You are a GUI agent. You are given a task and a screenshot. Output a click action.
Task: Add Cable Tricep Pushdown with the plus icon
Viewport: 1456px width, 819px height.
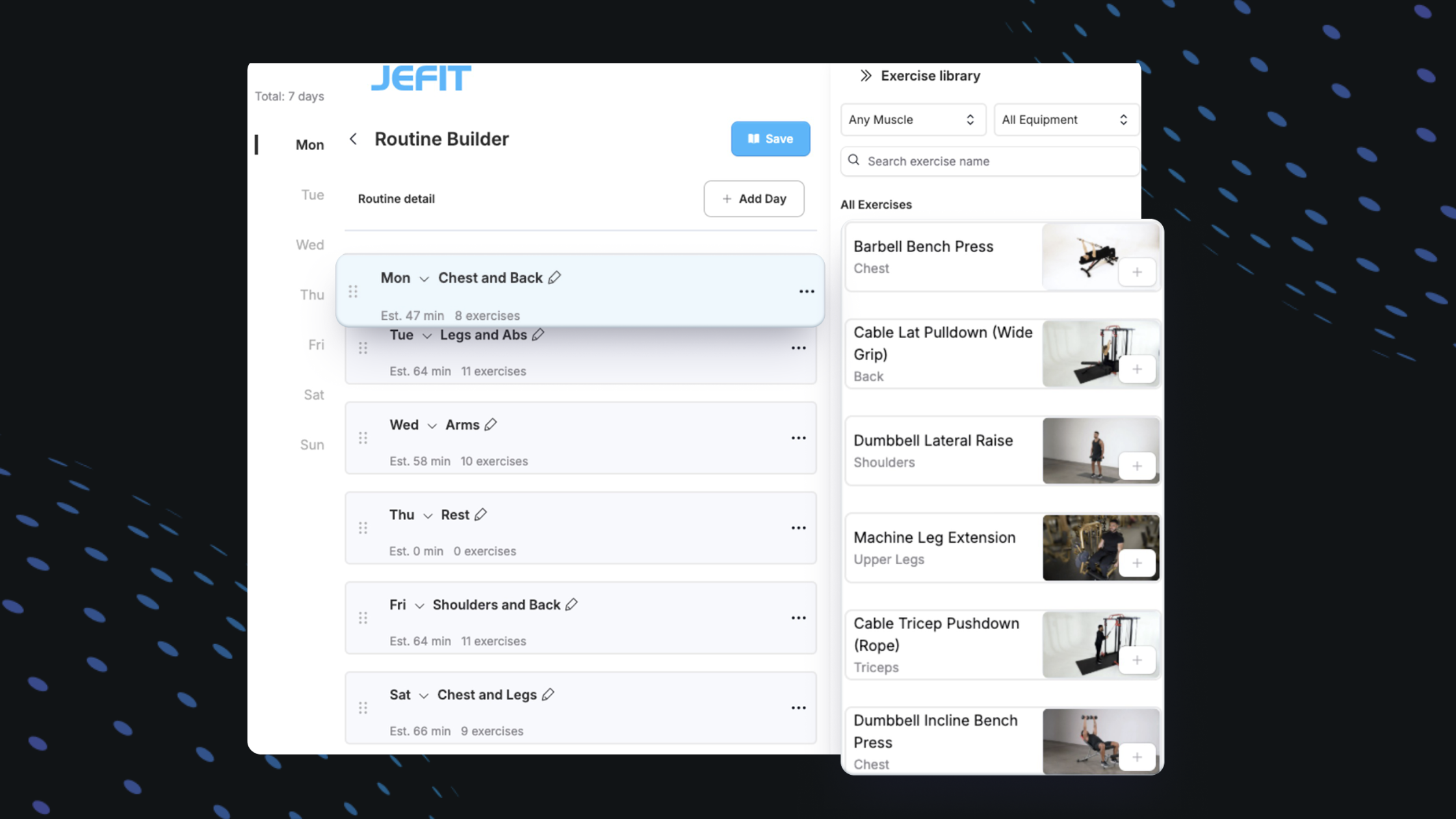pos(1137,660)
